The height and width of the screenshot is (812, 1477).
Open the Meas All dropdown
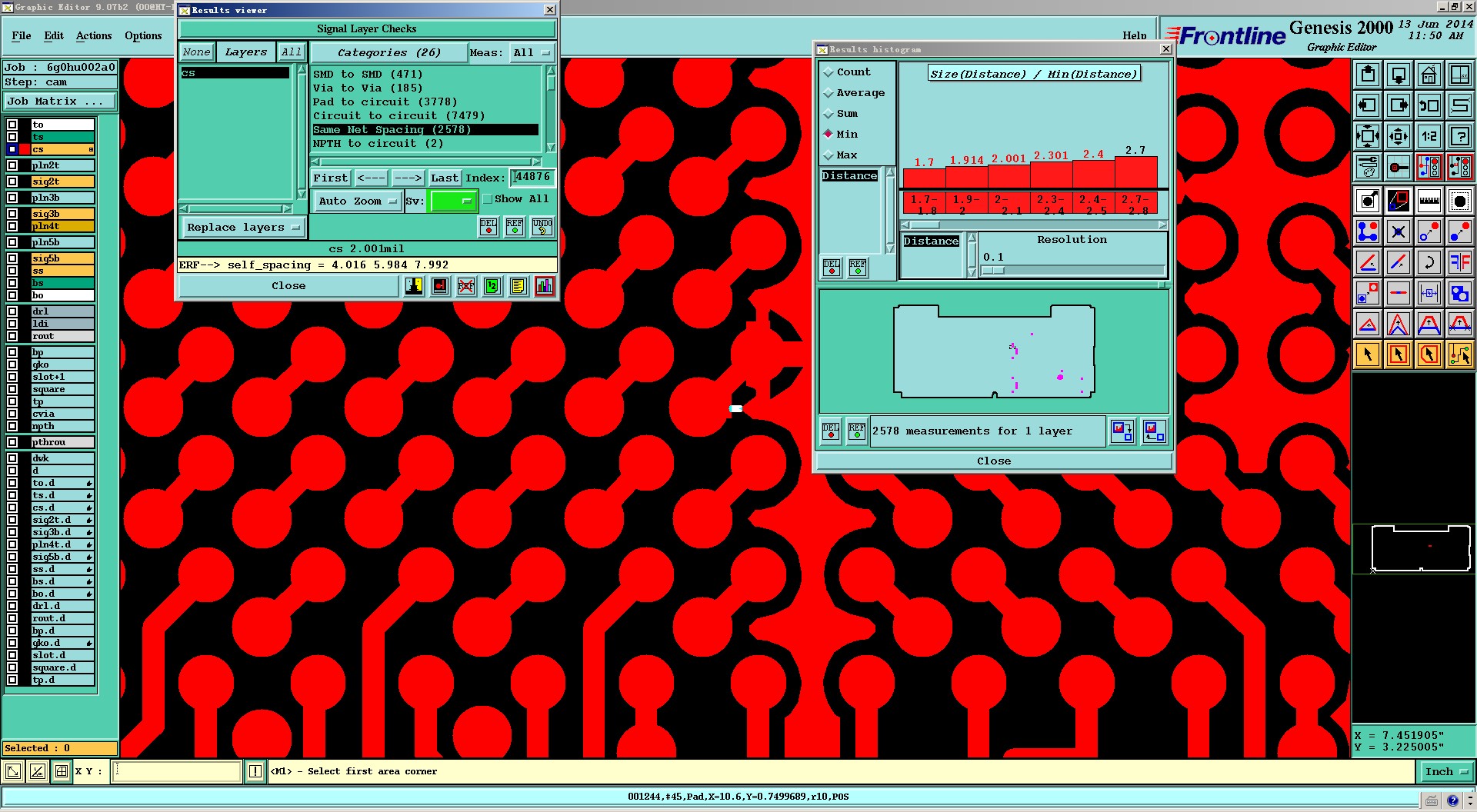pyautogui.click(x=532, y=53)
